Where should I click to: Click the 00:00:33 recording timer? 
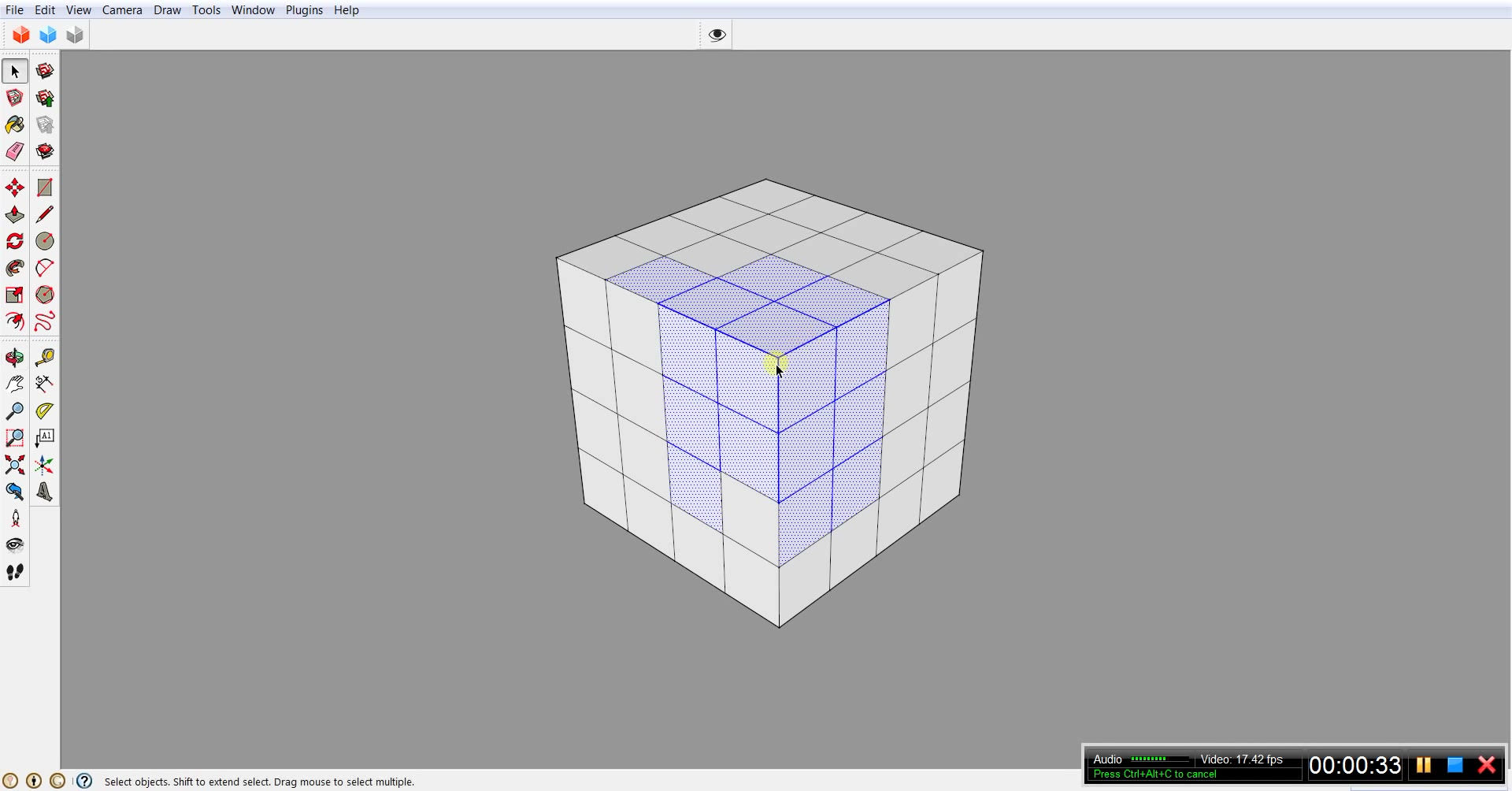click(1355, 765)
